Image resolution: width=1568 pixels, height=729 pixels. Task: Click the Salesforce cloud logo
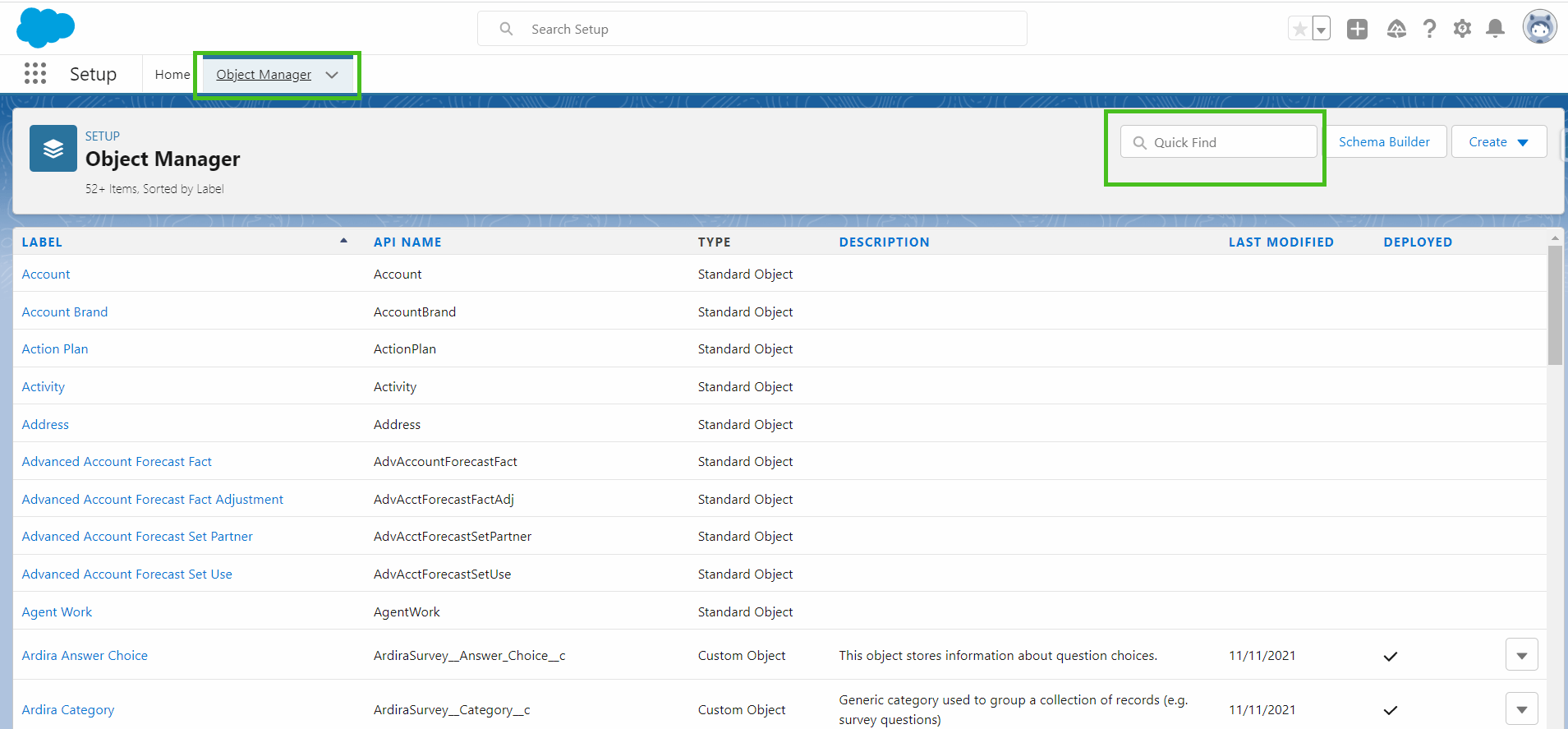tap(45, 28)
